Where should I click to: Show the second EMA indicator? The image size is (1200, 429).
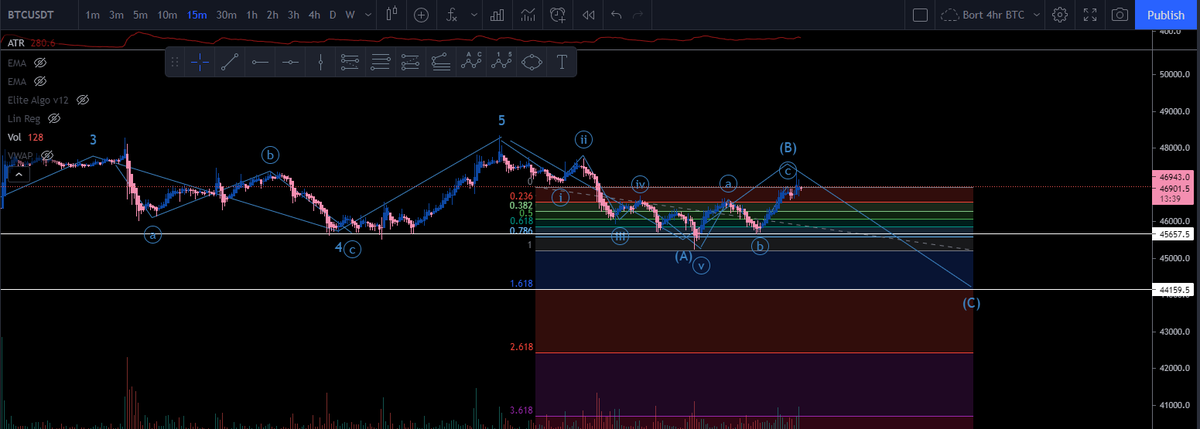click(41, 80)
